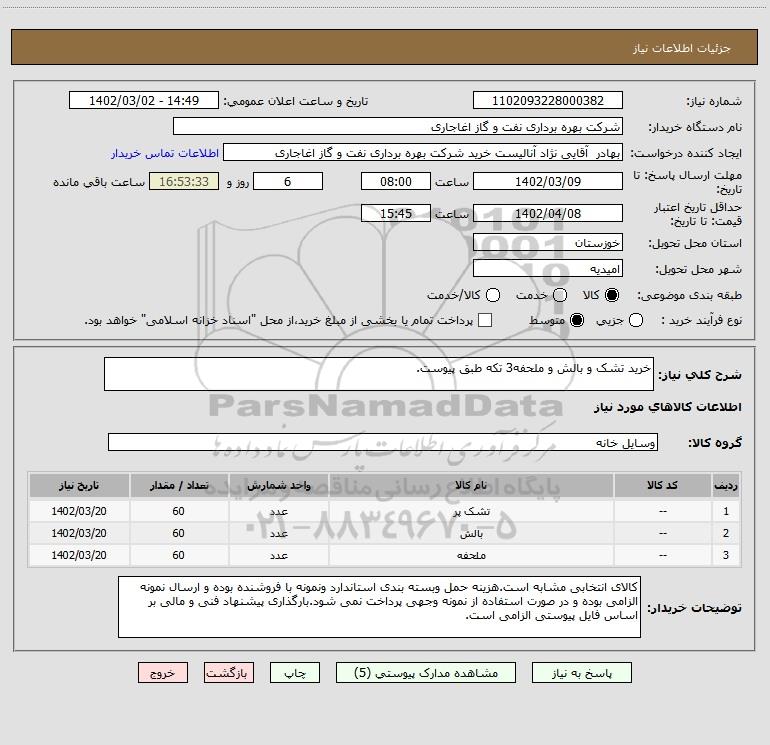
Task: Click row number 1 in the table
Action: click(x=726, y=511)
